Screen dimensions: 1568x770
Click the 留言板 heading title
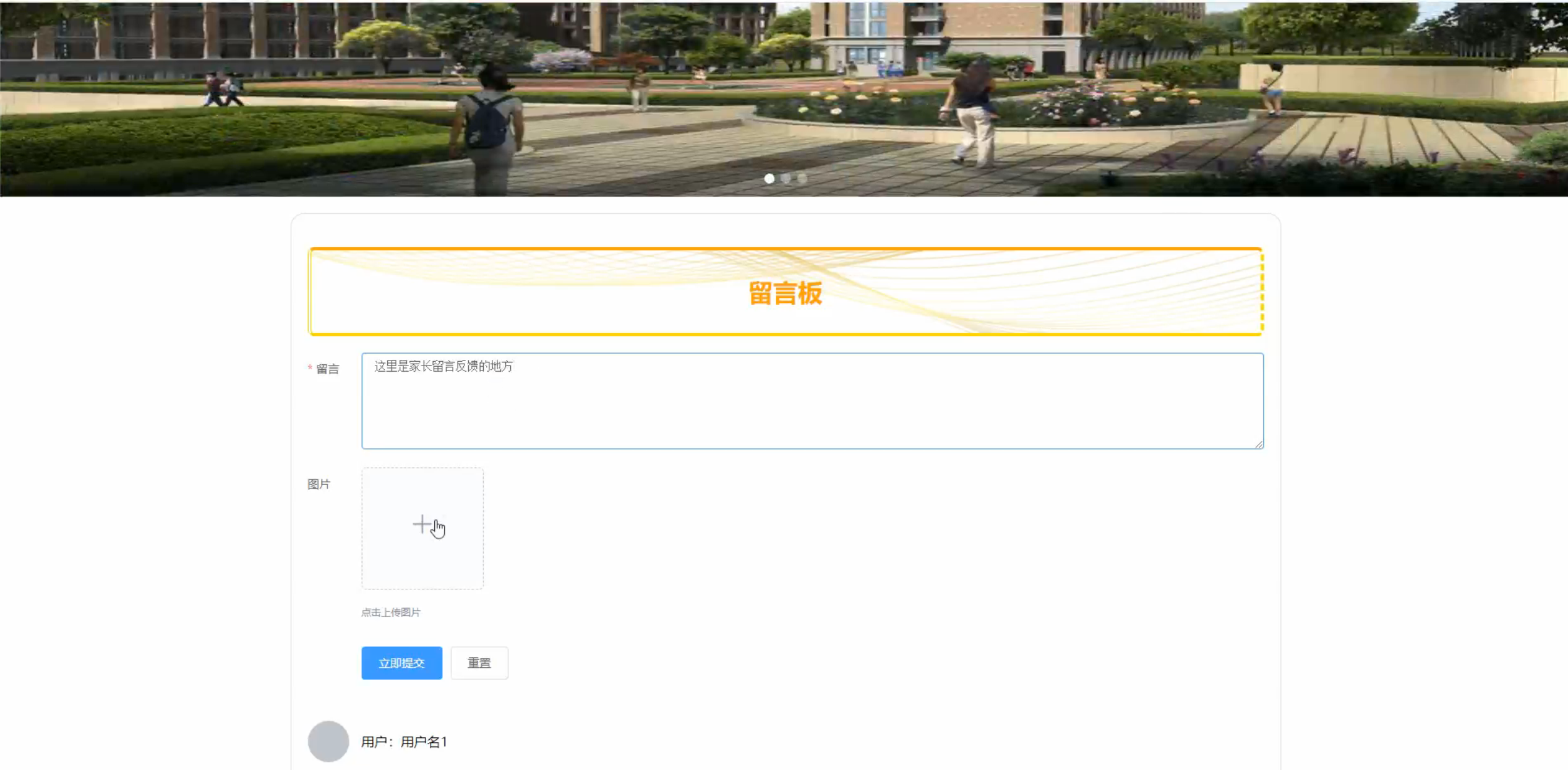786,293
